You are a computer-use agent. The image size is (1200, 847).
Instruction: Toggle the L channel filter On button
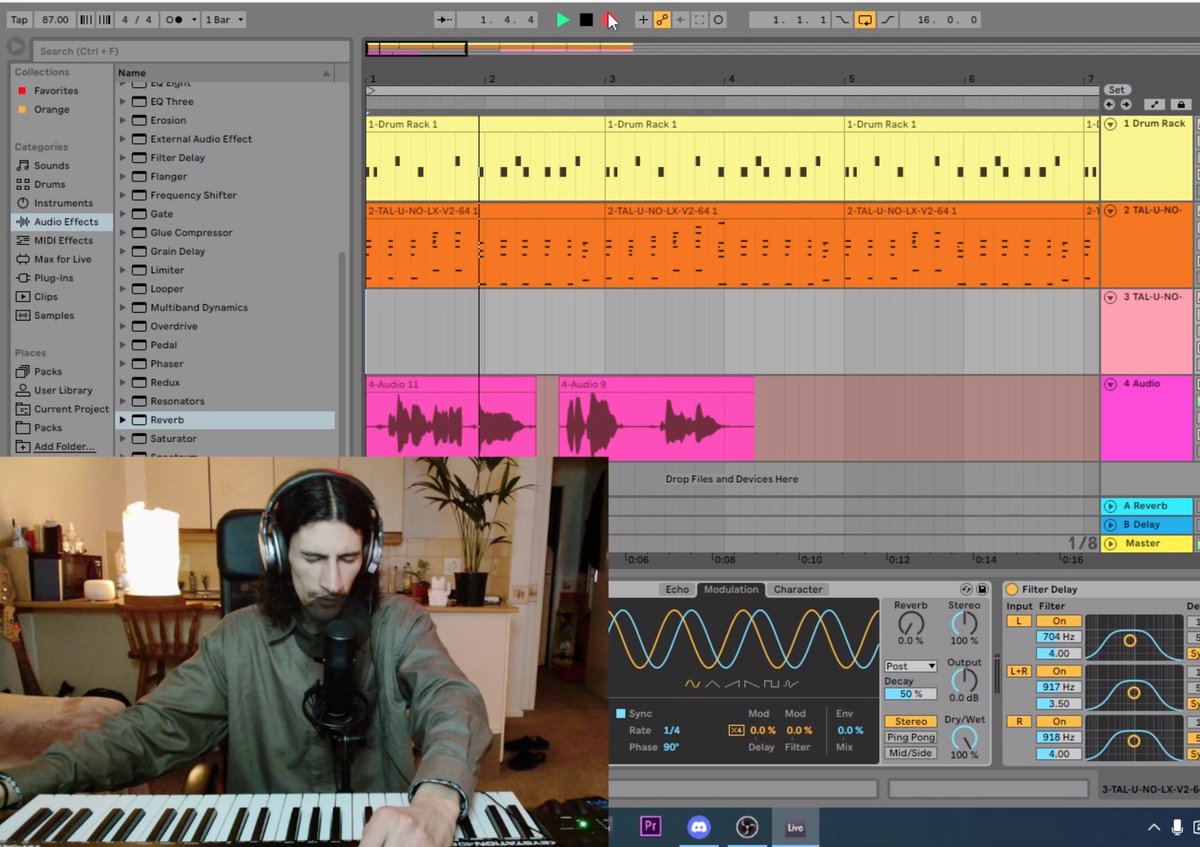point(1059,621)
